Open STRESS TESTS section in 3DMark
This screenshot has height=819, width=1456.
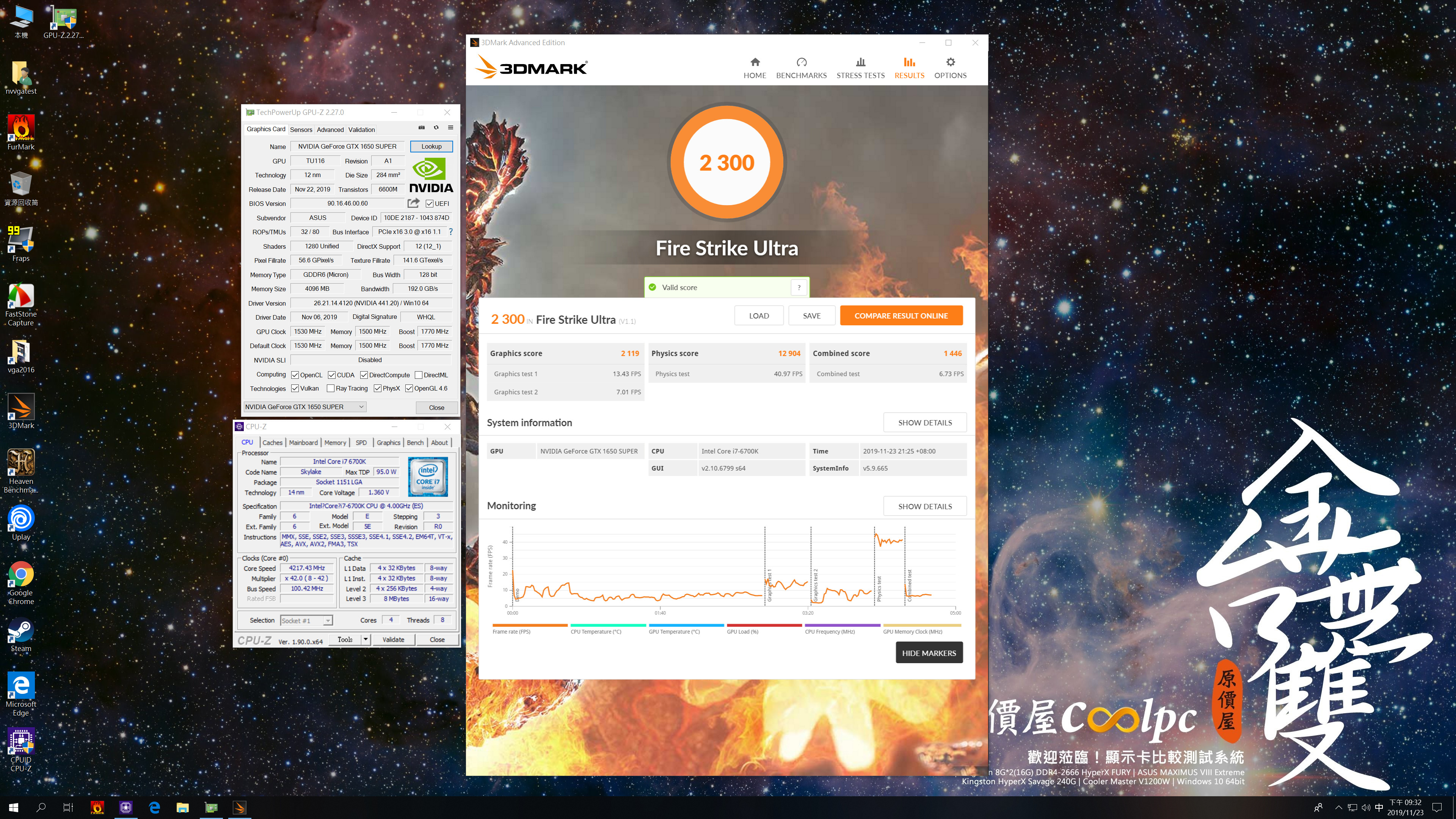pos(860,68)
